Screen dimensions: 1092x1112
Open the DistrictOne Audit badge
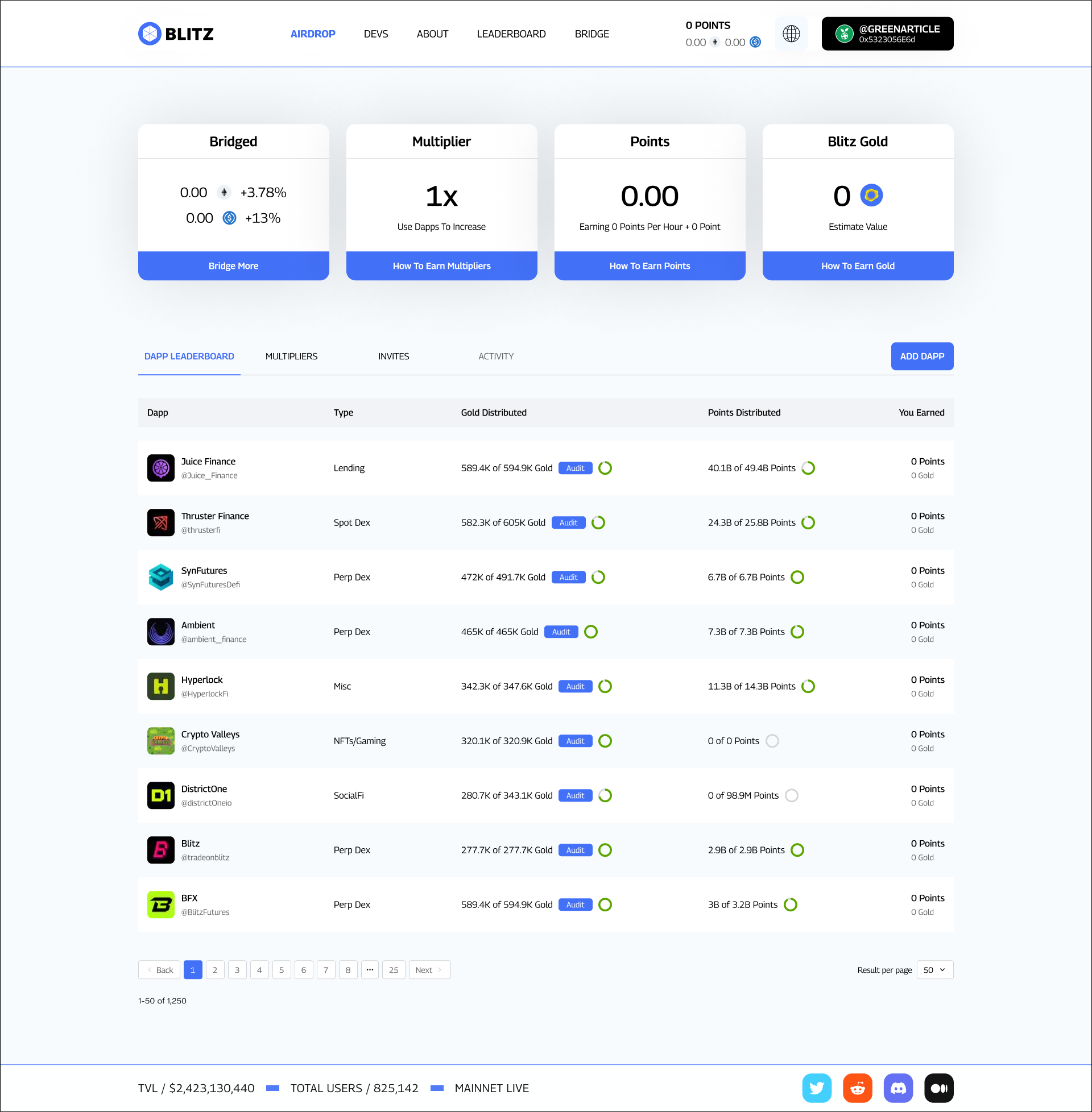tap(575, 795)
